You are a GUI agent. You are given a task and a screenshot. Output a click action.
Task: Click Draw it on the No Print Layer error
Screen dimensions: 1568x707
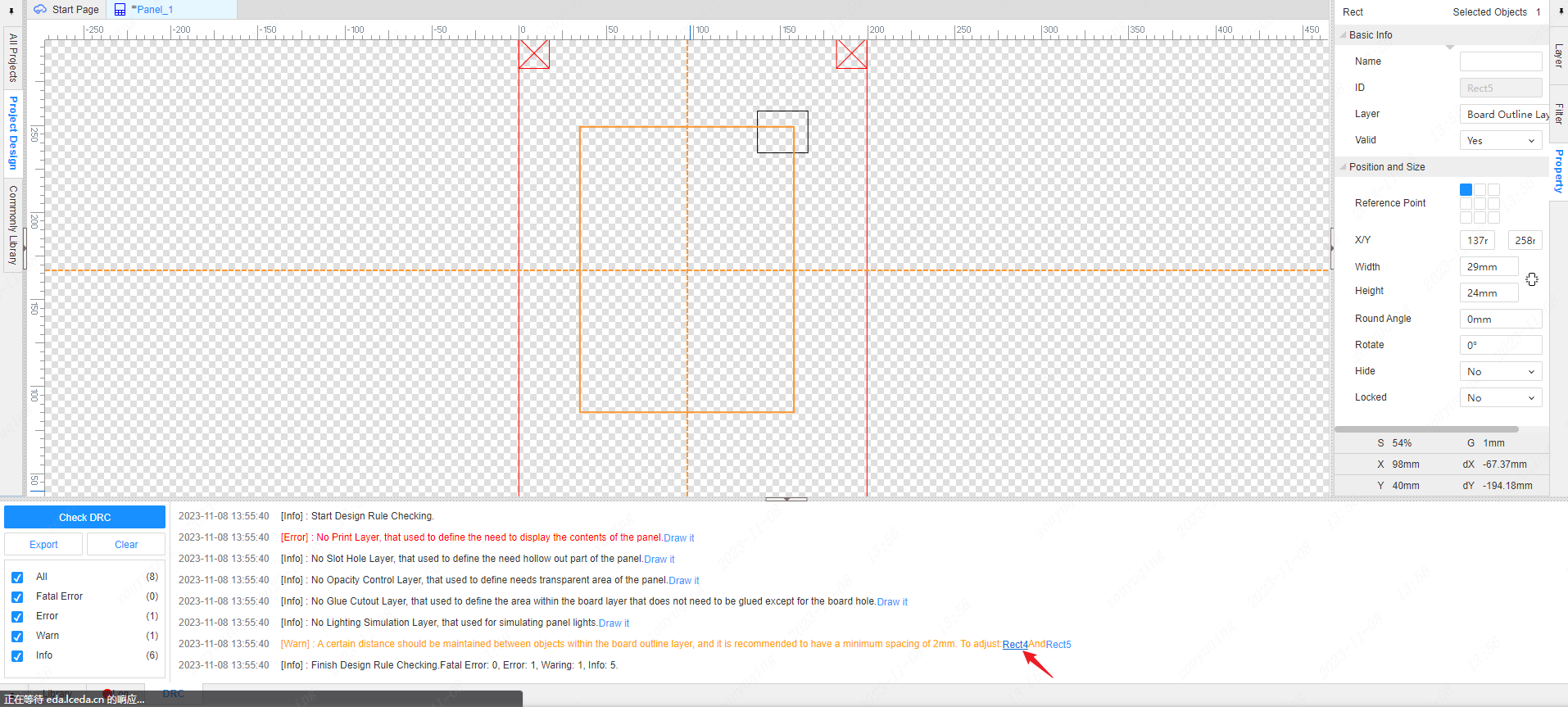[x=679, y=538]
